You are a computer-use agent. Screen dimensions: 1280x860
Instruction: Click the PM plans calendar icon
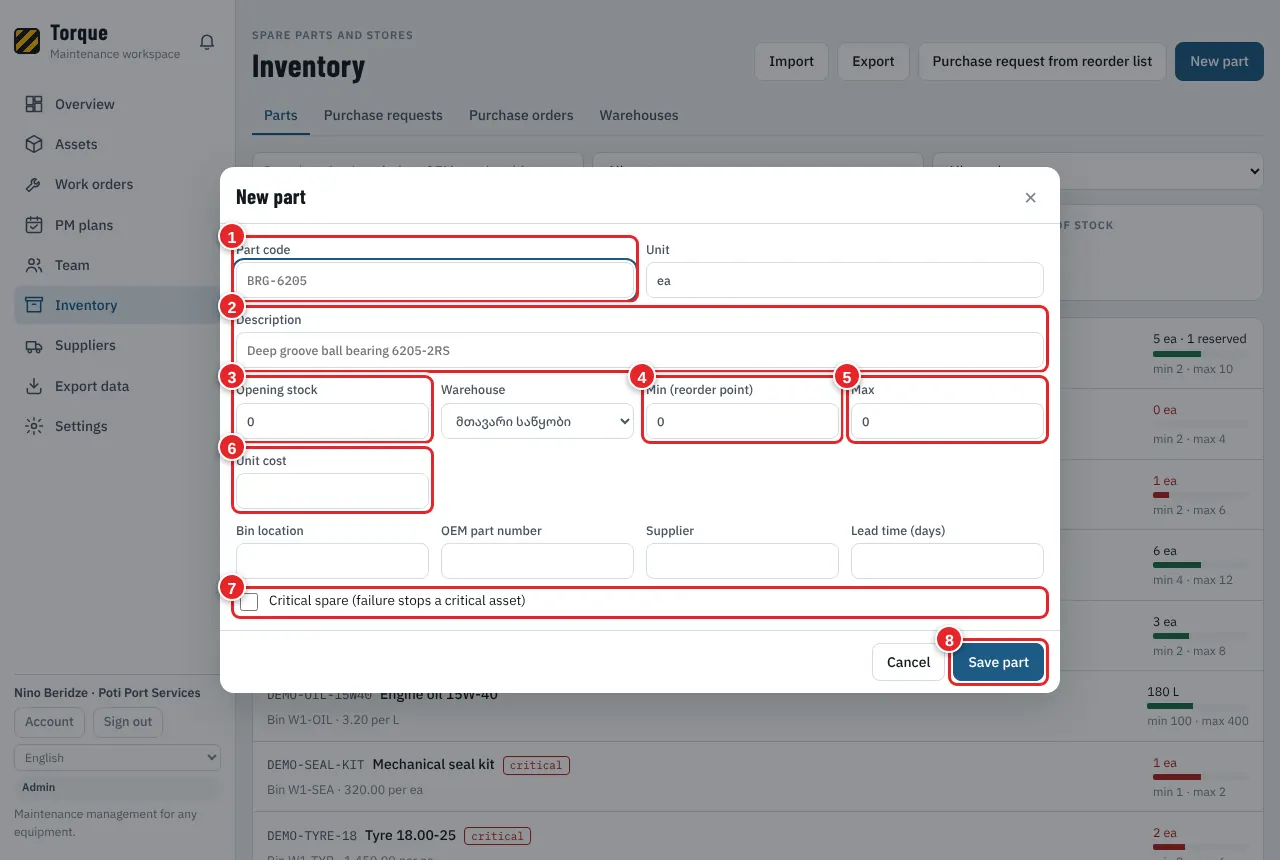coord(34,225)
